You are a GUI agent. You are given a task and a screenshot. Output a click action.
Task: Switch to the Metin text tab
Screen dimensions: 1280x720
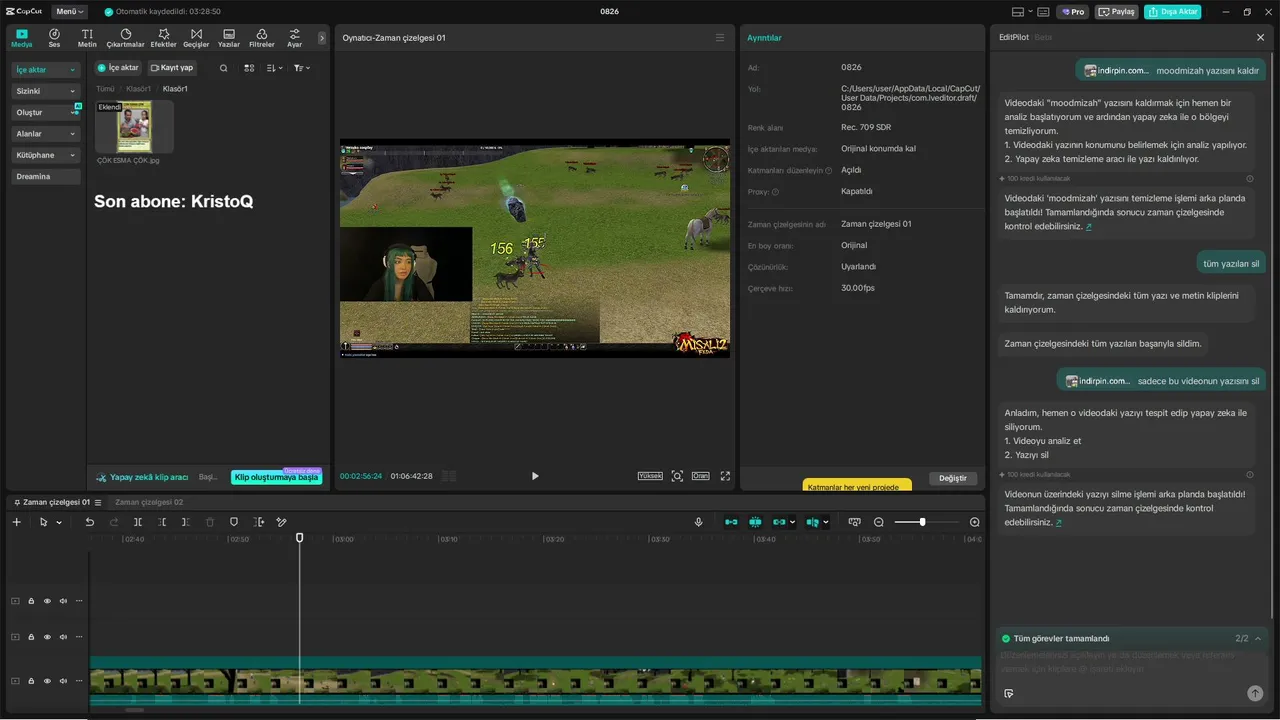[x=87, y=38]
